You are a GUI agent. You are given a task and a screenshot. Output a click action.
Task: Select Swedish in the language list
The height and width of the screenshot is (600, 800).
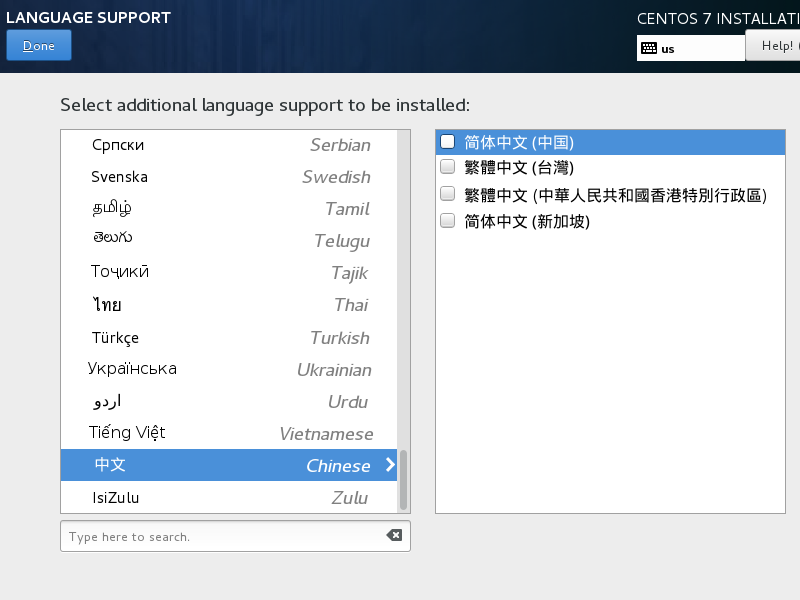click(x=229, y=177)
